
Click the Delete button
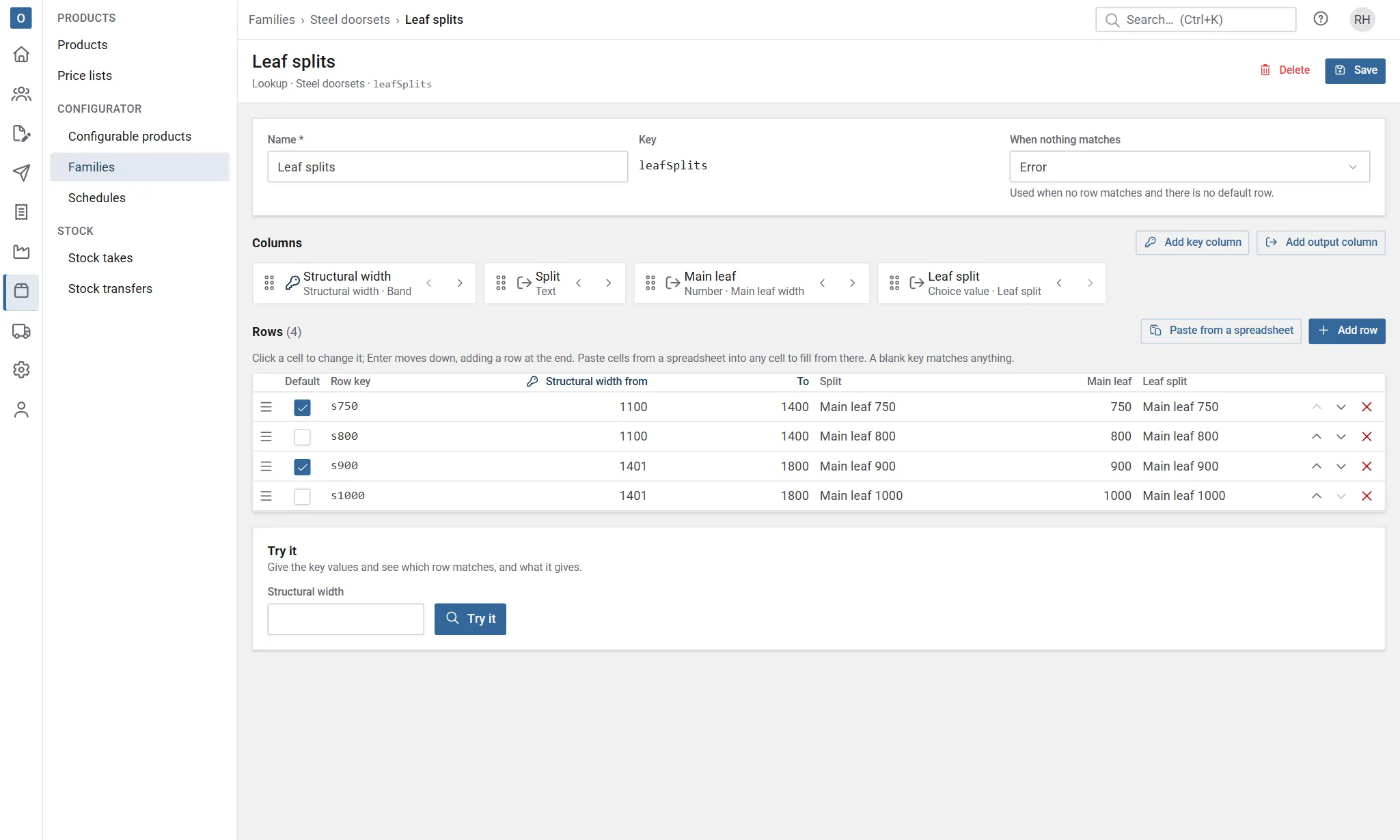[1285, 70]
